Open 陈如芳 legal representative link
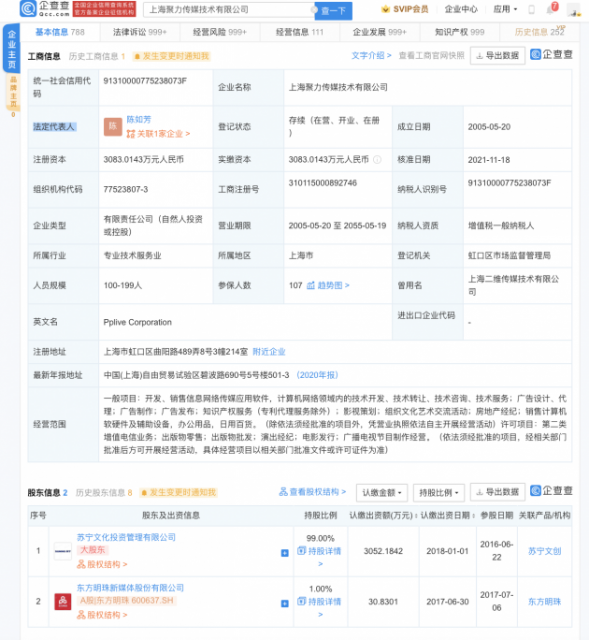 139,119
